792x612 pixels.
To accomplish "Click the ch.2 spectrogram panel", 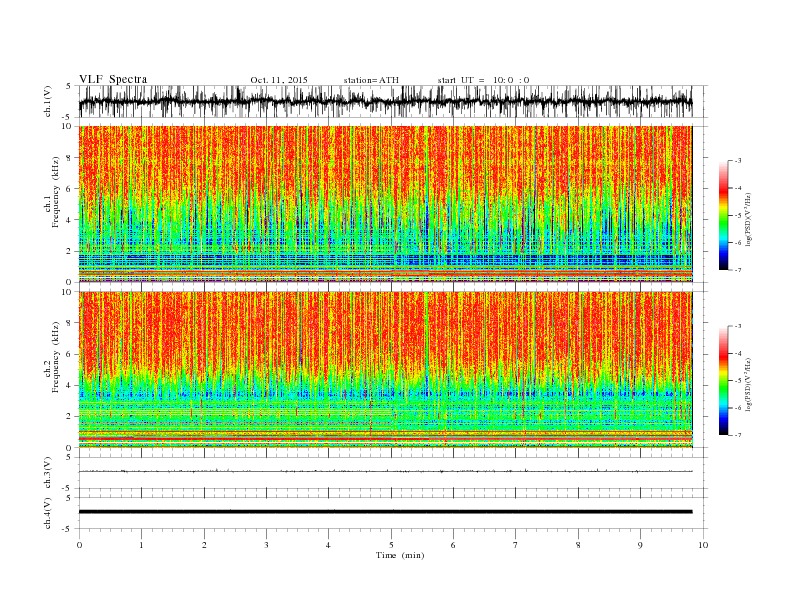I will [385, 370].
